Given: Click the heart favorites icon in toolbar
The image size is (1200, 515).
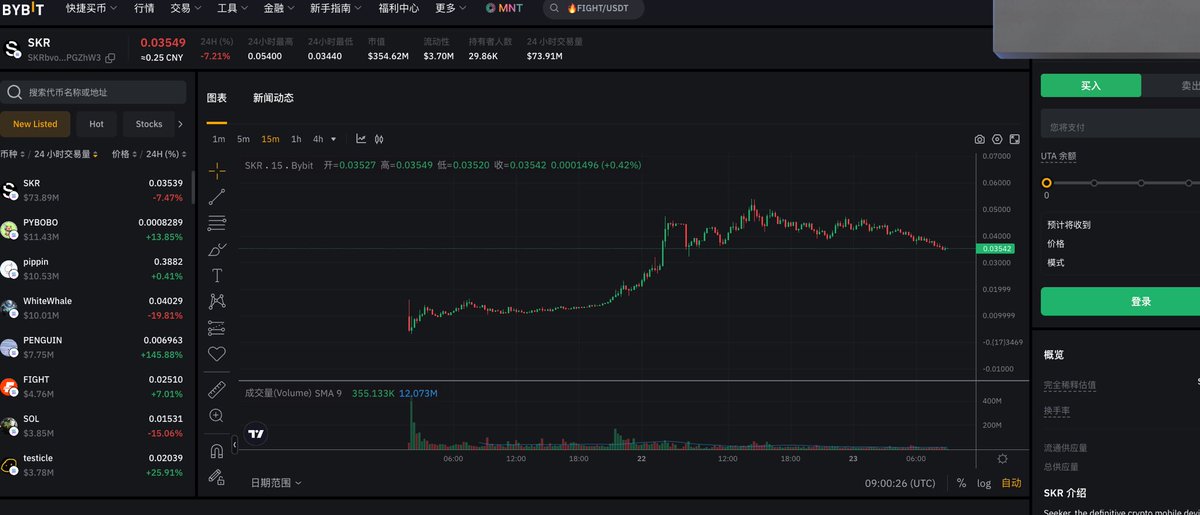Looking at the screenshot, I should tap(217, 354).
